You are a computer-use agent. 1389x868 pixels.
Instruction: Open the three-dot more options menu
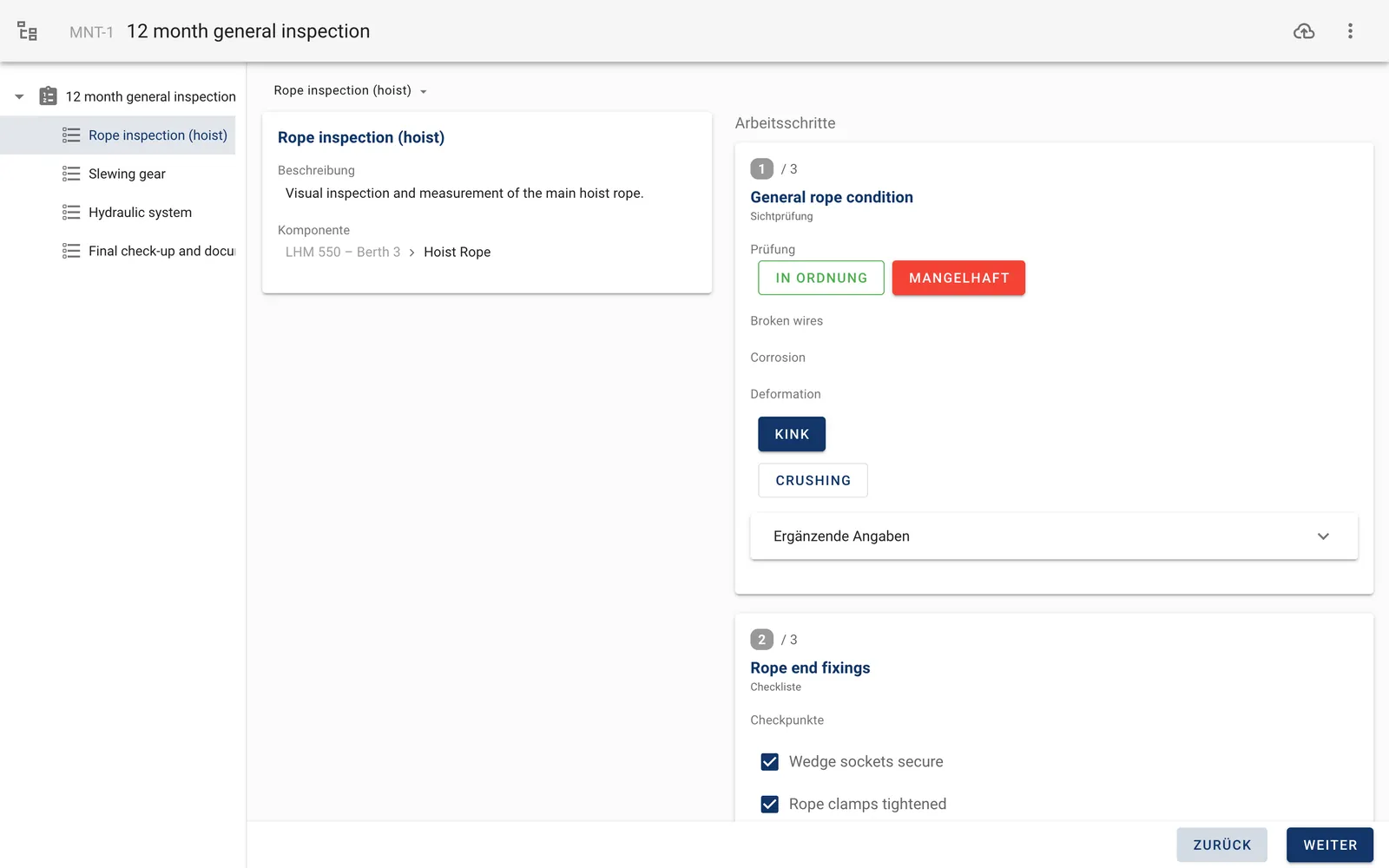[x=1350, y=31]
